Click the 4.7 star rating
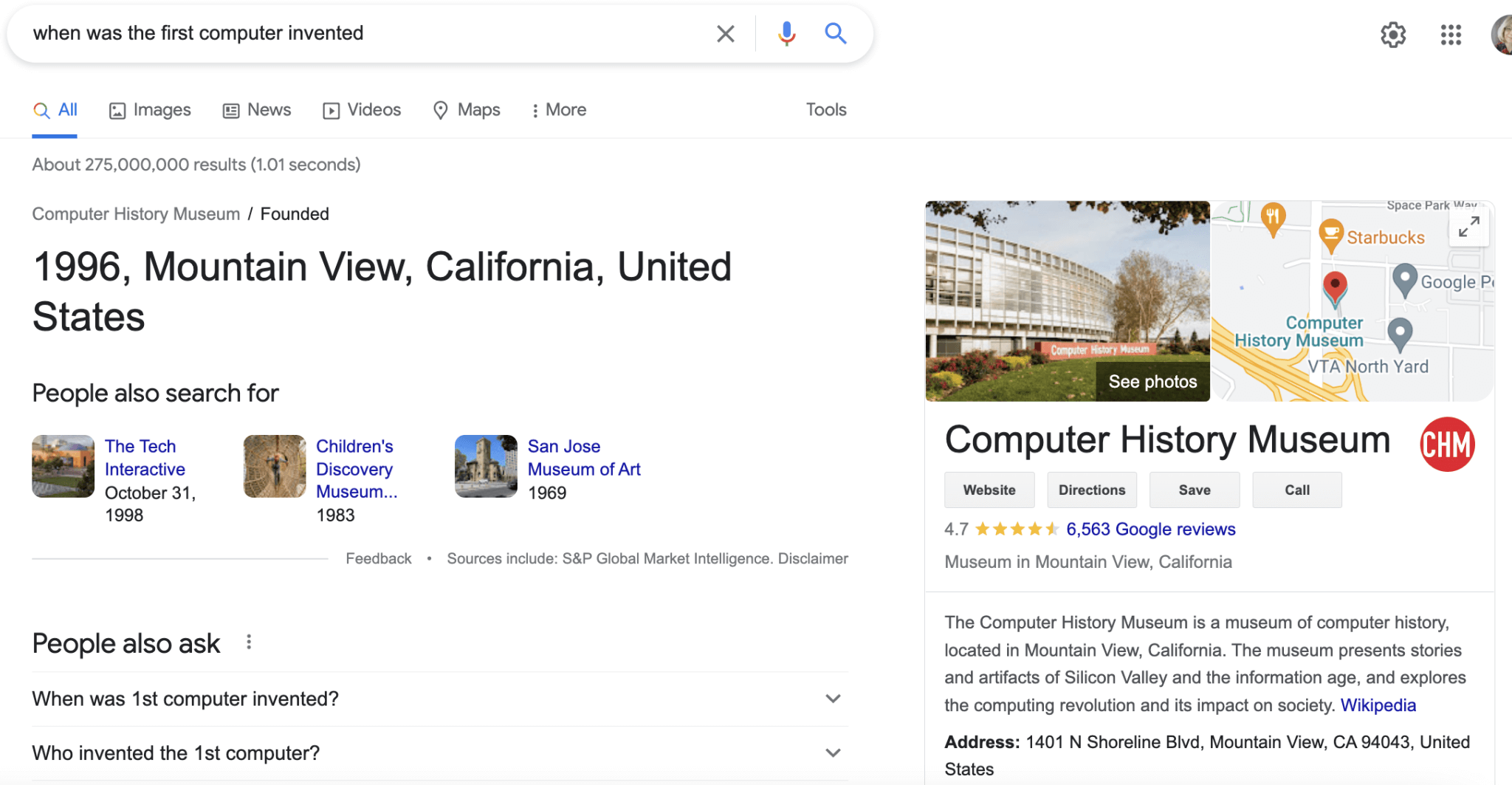 point(1001,529)
